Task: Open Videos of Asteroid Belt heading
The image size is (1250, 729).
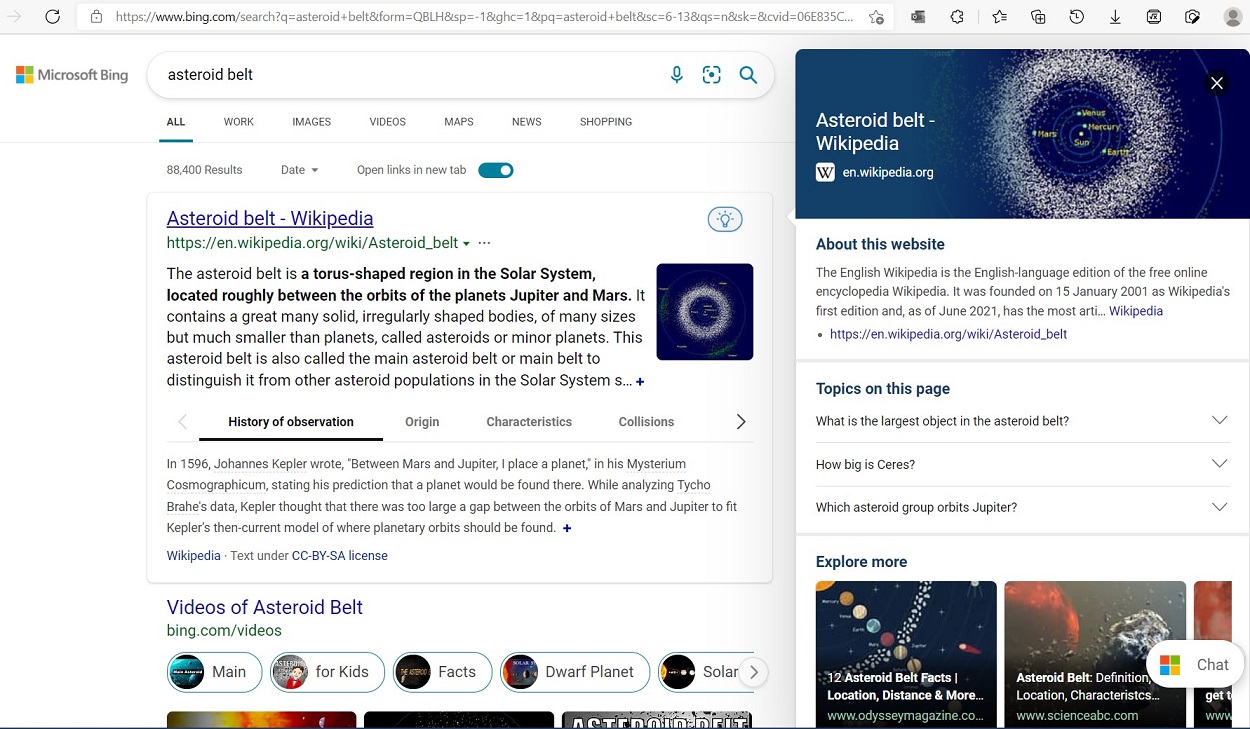Action: [264, 607]
